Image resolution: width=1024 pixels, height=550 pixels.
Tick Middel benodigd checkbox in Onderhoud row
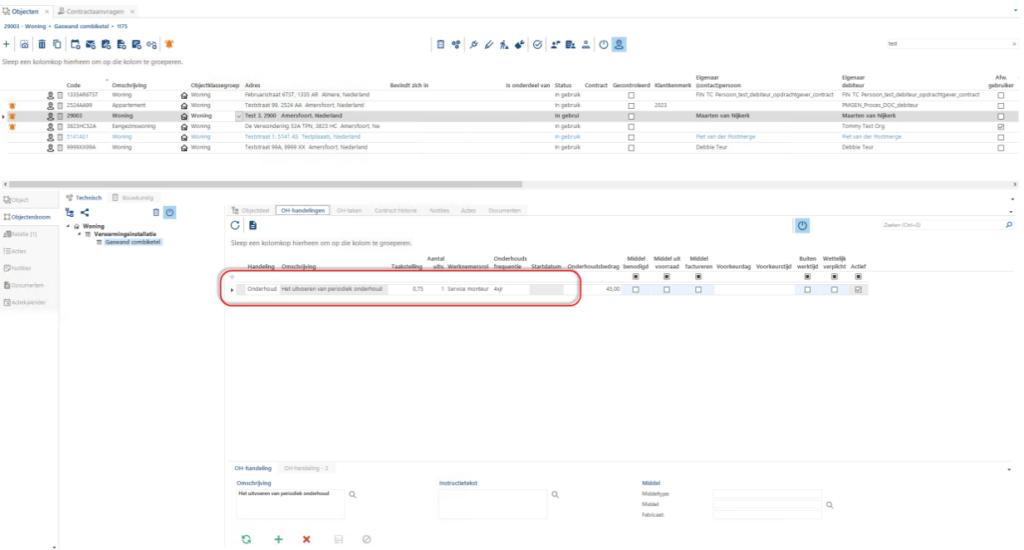[x=635, y=289]
